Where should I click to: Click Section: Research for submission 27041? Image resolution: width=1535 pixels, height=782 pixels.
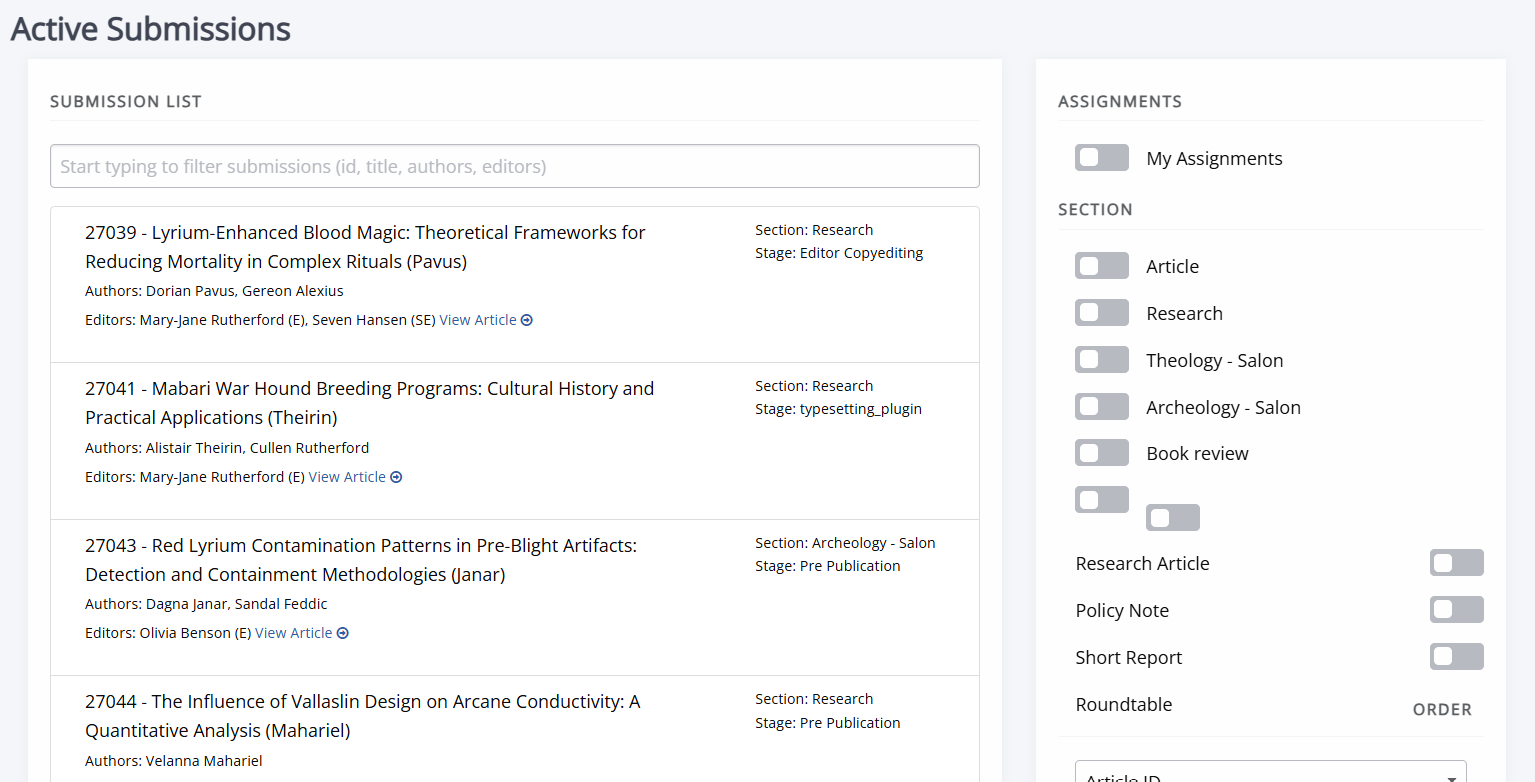pos(814,386)
